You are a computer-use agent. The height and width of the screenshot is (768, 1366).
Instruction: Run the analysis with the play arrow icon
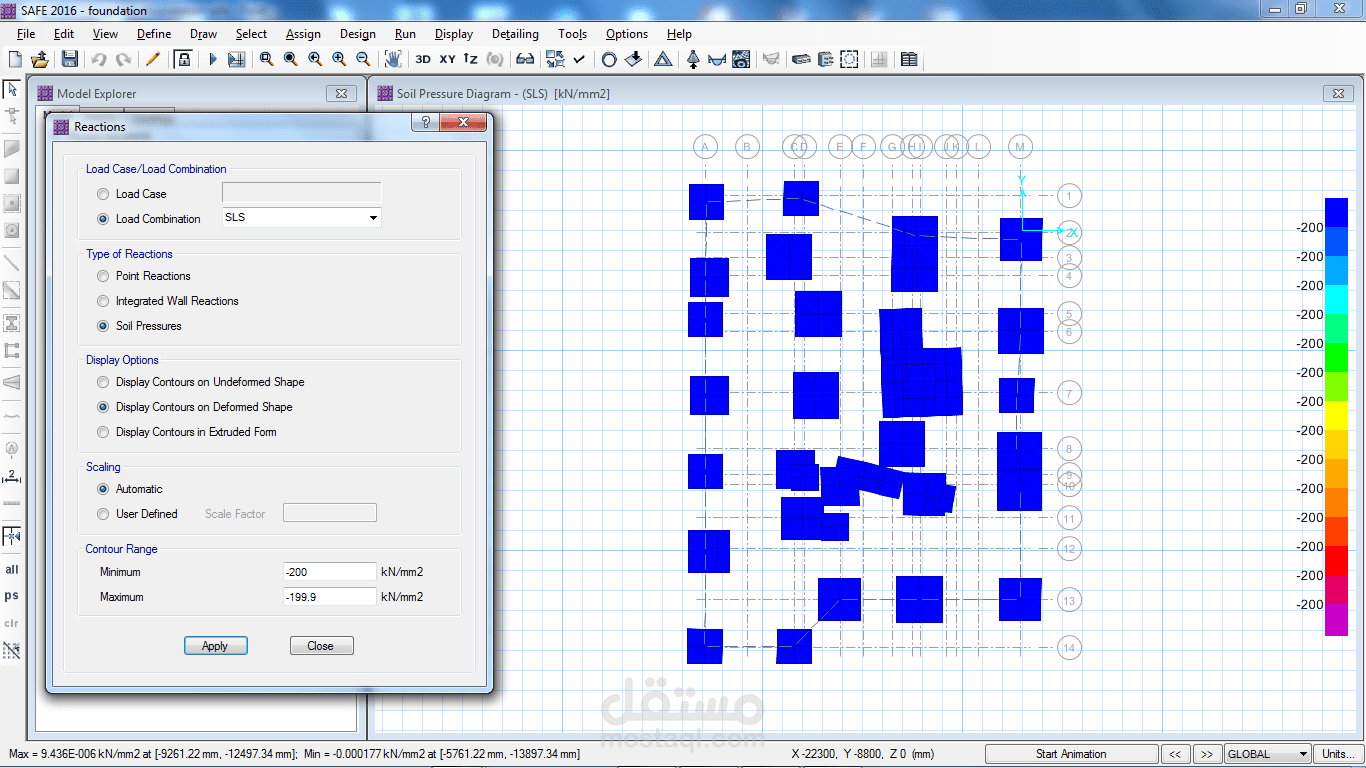pyautogui.click(x=212, y=59)
